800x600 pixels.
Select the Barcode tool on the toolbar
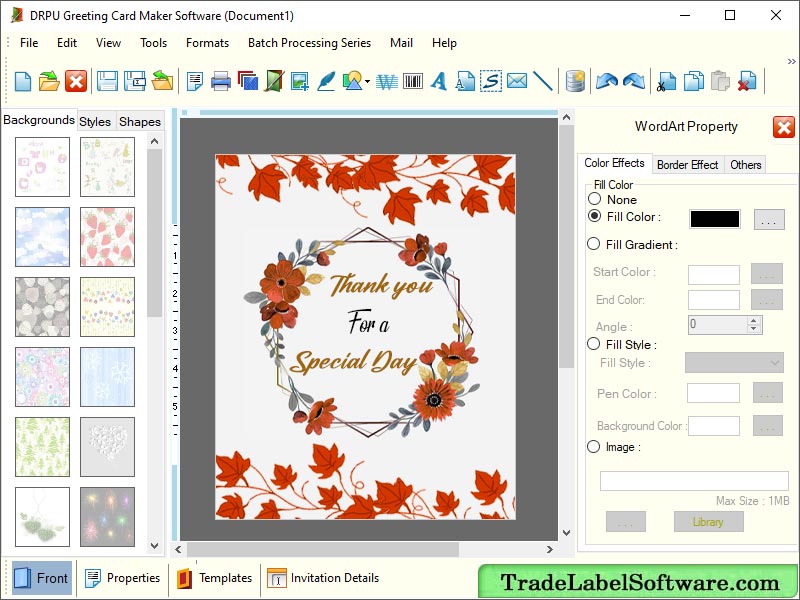pyautogui.click(x=413, y=82)
